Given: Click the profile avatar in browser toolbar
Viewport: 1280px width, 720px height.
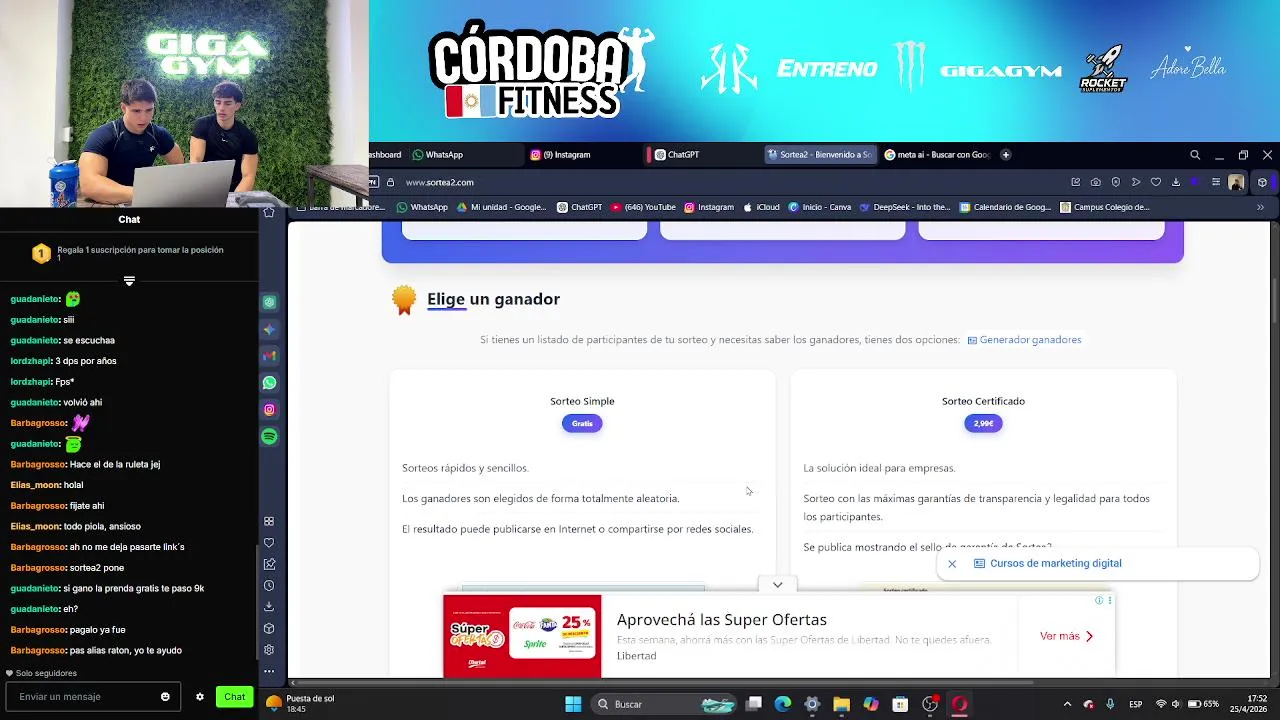Looking at the screenshot, I should click(x=1237, y=182).
